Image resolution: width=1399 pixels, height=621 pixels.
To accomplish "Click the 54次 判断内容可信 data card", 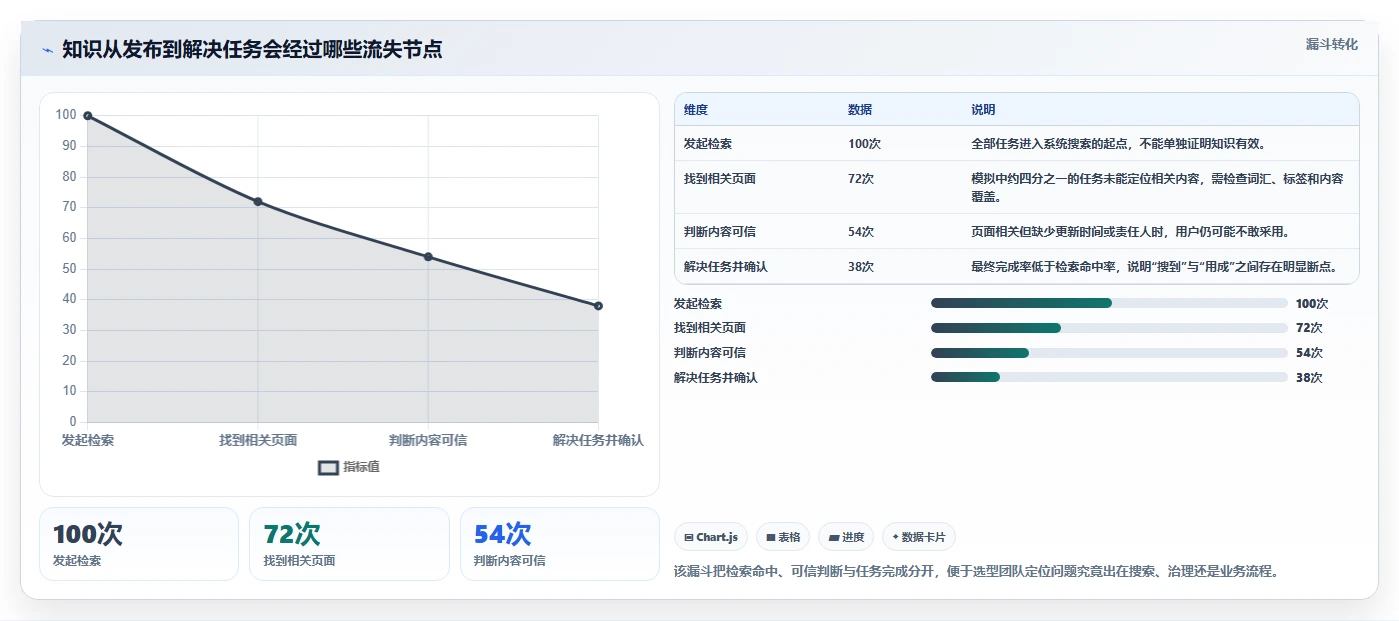I will [x=560, y=544].
